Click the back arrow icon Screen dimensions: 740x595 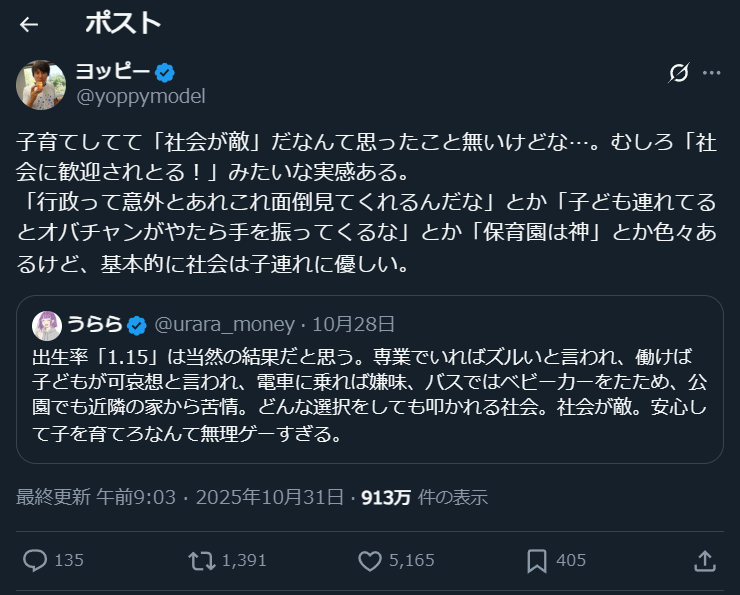click(29, 25)
